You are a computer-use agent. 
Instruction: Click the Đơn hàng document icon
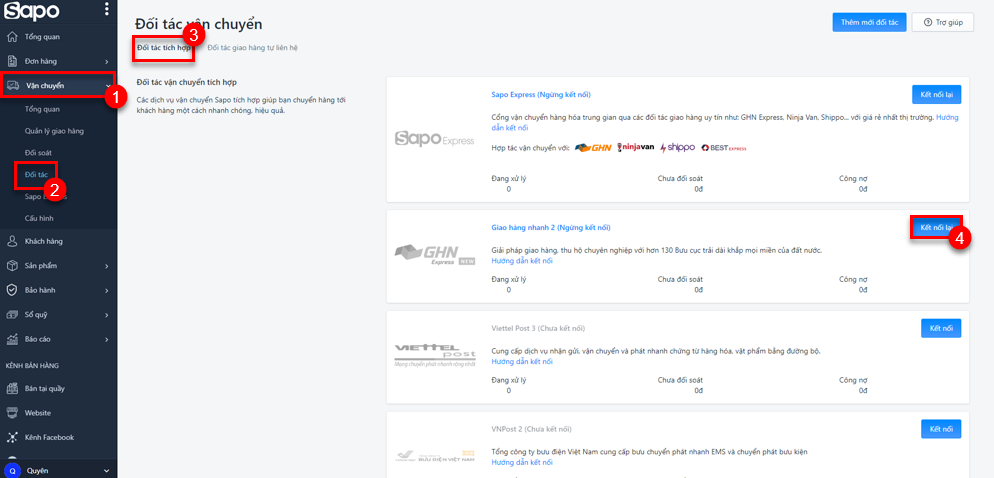(11, 61)
